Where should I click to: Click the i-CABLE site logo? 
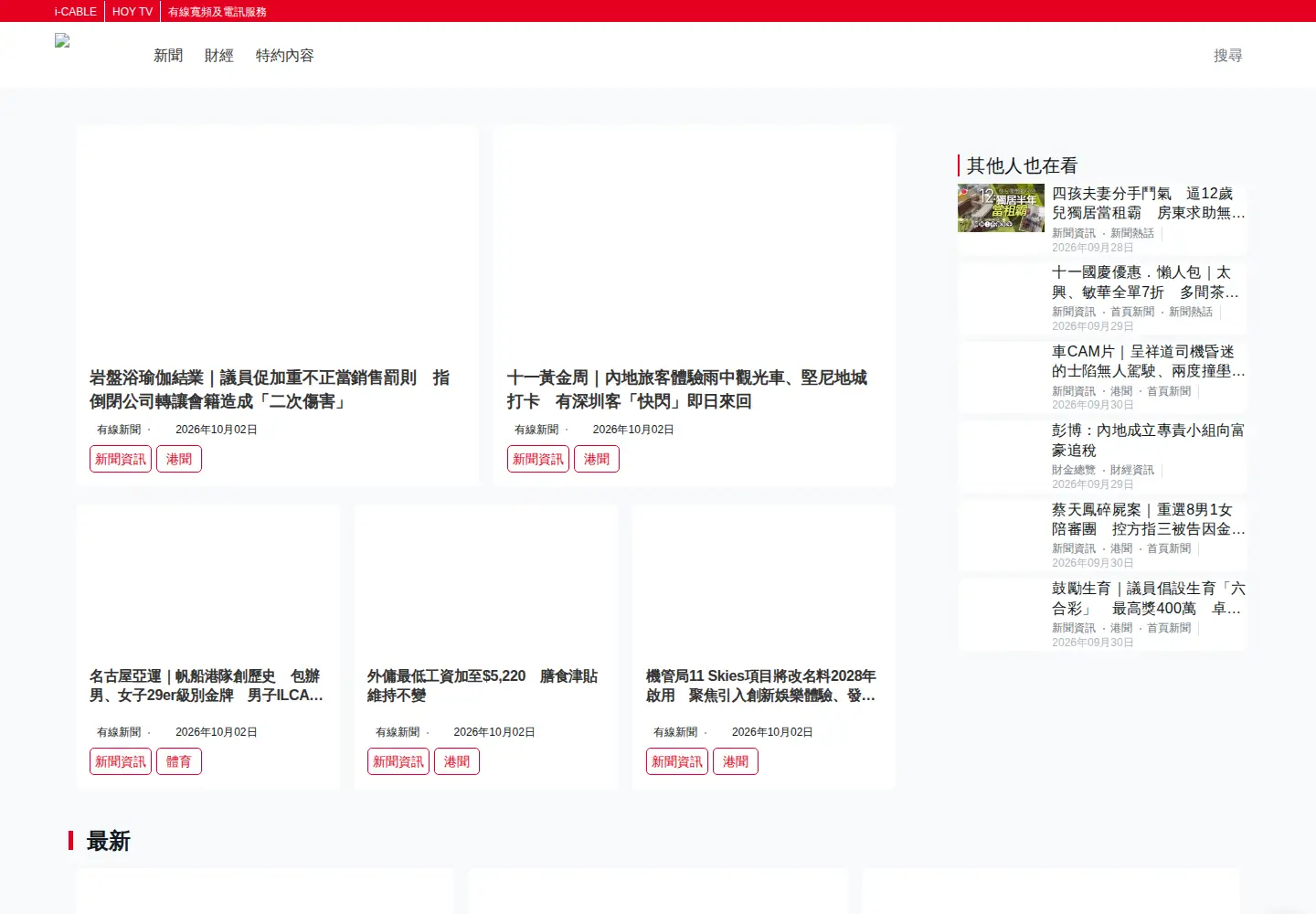click(x=62, y=41)
